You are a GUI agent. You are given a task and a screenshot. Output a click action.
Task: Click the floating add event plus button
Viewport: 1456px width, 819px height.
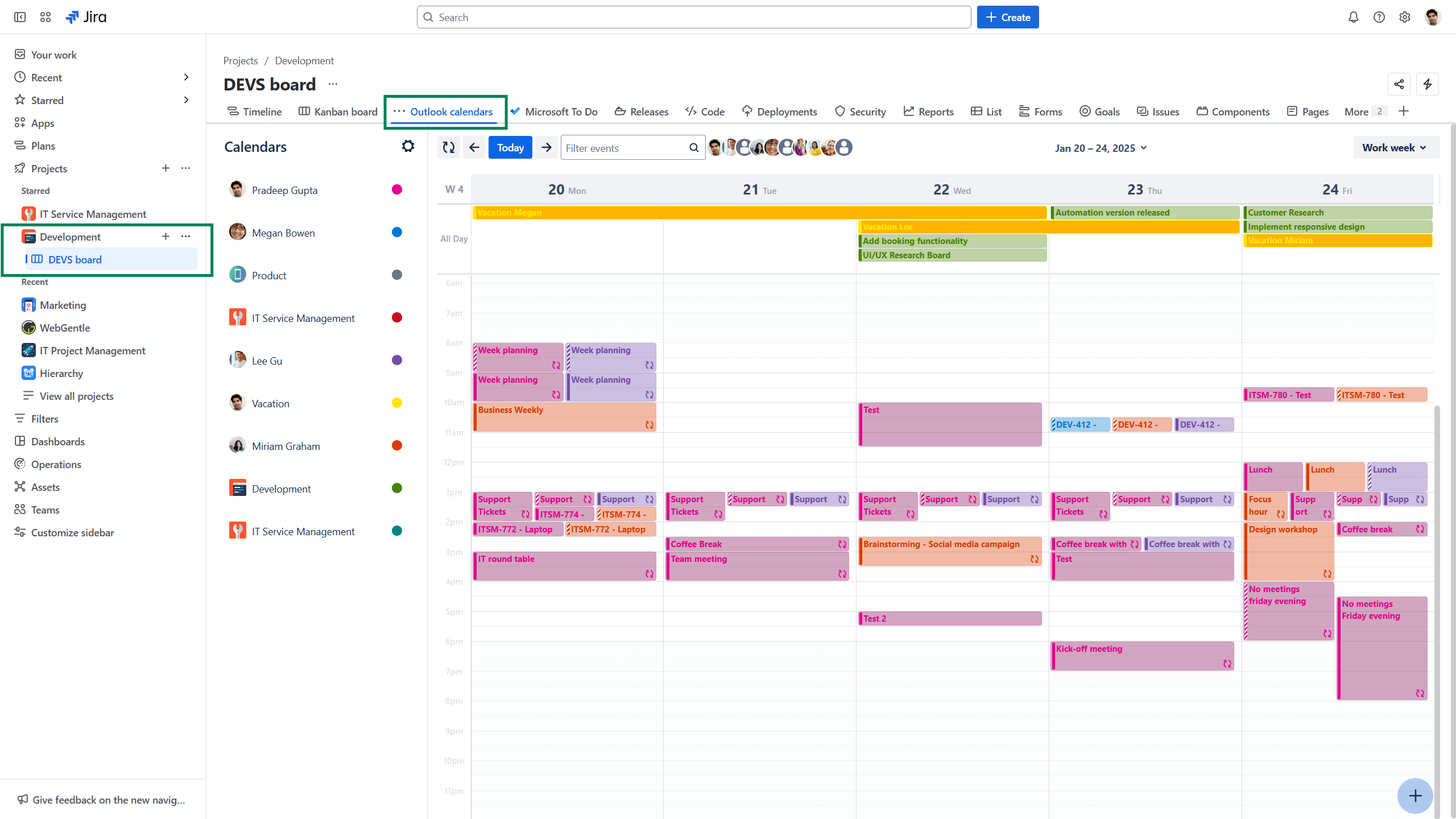click(x=1415, y=796)
